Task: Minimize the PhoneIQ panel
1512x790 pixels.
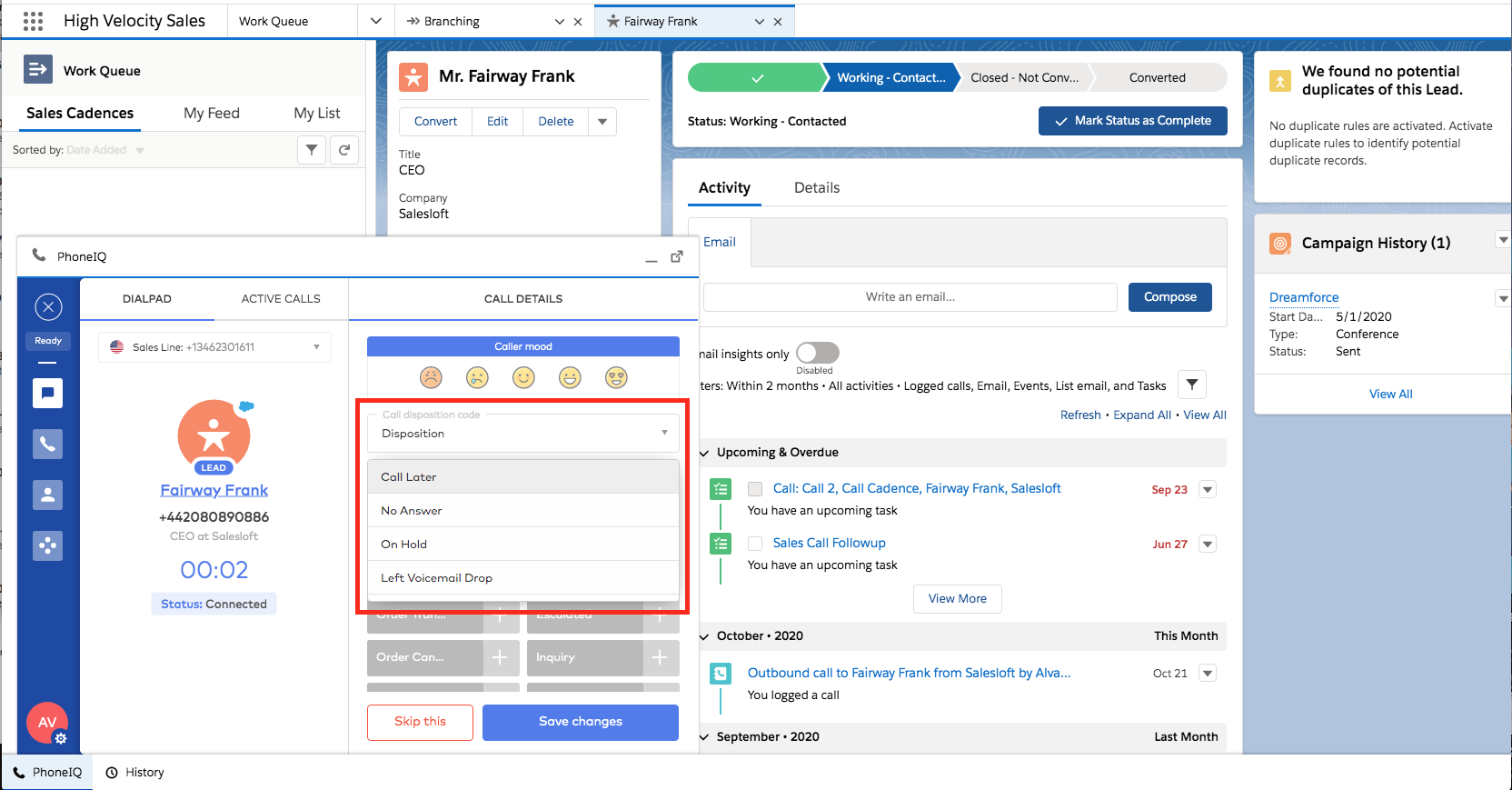Action: pyautogui.click(x=652, y=259)
